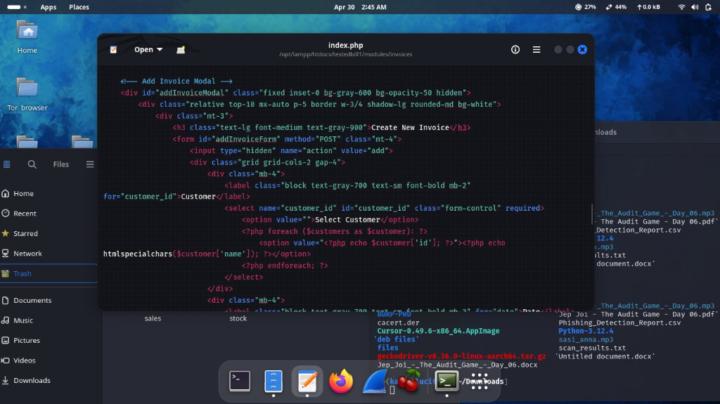Open the Files dock icon
The width and height of the screenshot is (720, 404).
[x=273, y=381]
